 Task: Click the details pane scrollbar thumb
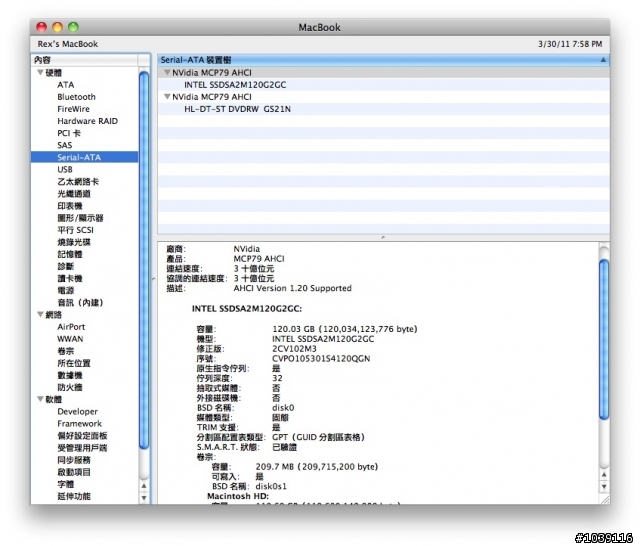tap(604, 340)
